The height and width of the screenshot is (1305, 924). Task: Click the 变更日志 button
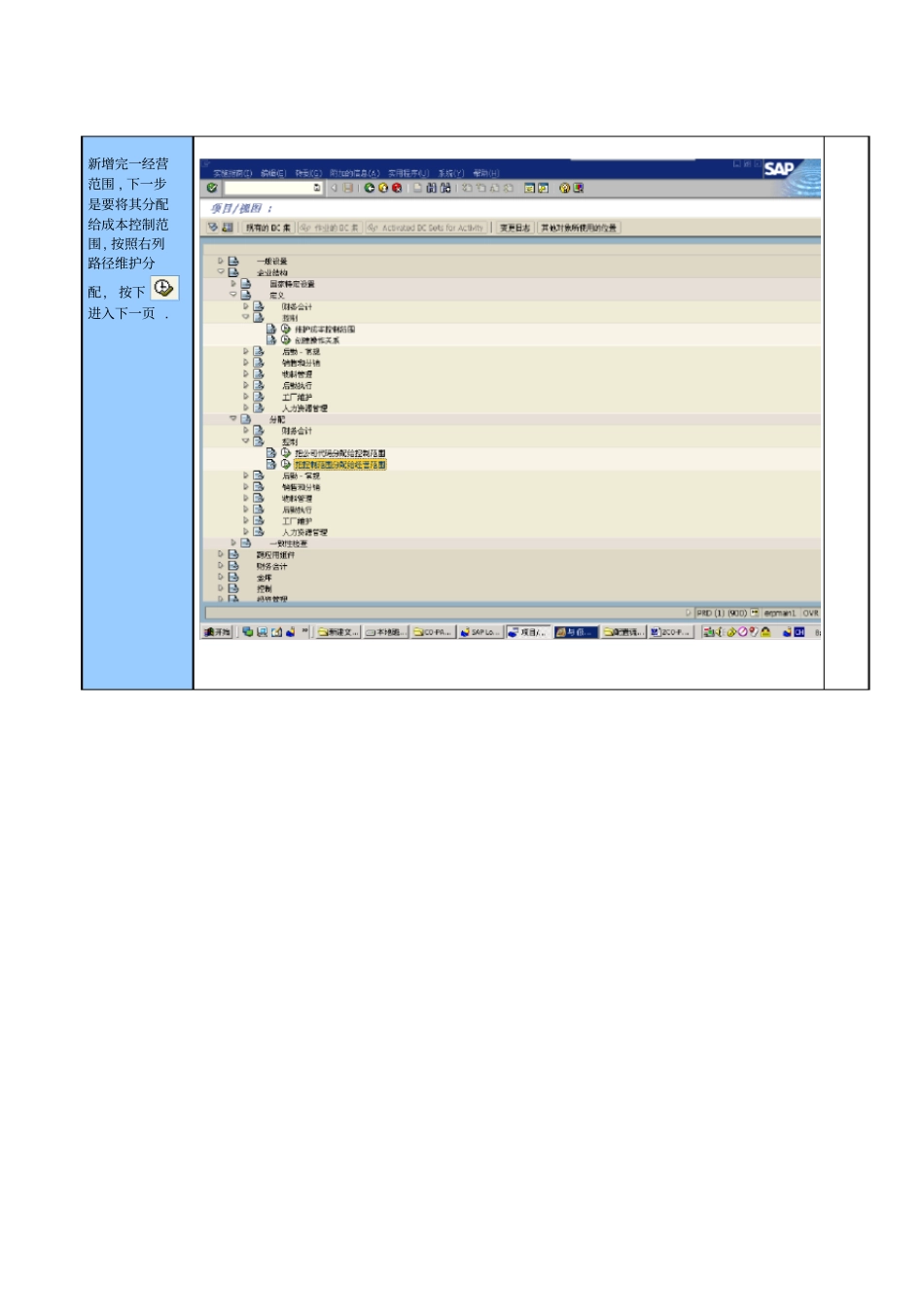pos(515,228)
